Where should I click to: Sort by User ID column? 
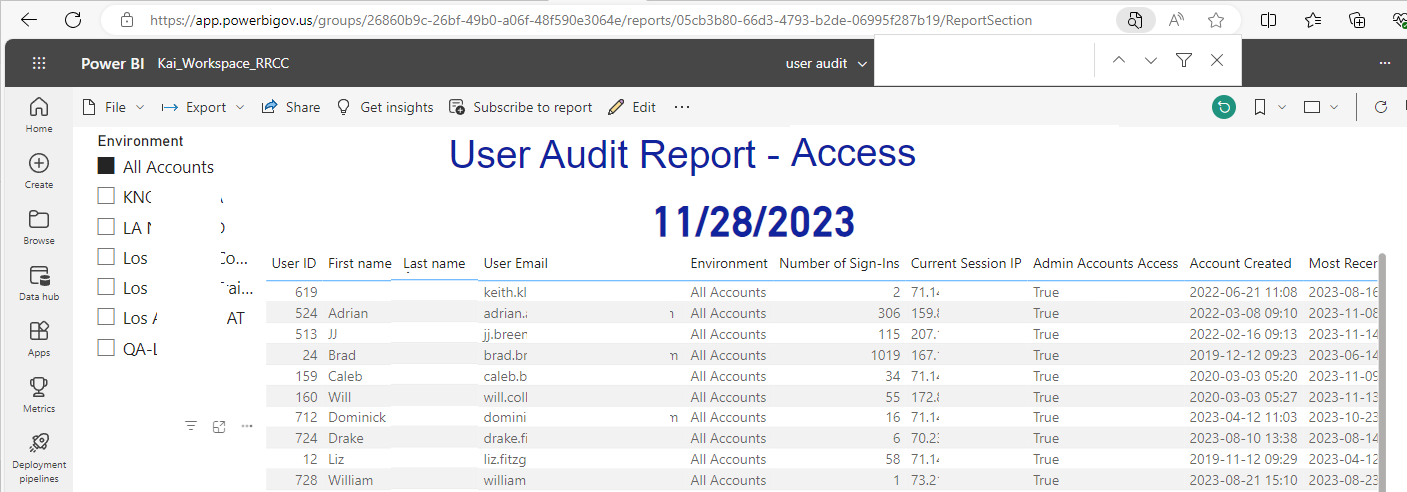pos(294,264)
